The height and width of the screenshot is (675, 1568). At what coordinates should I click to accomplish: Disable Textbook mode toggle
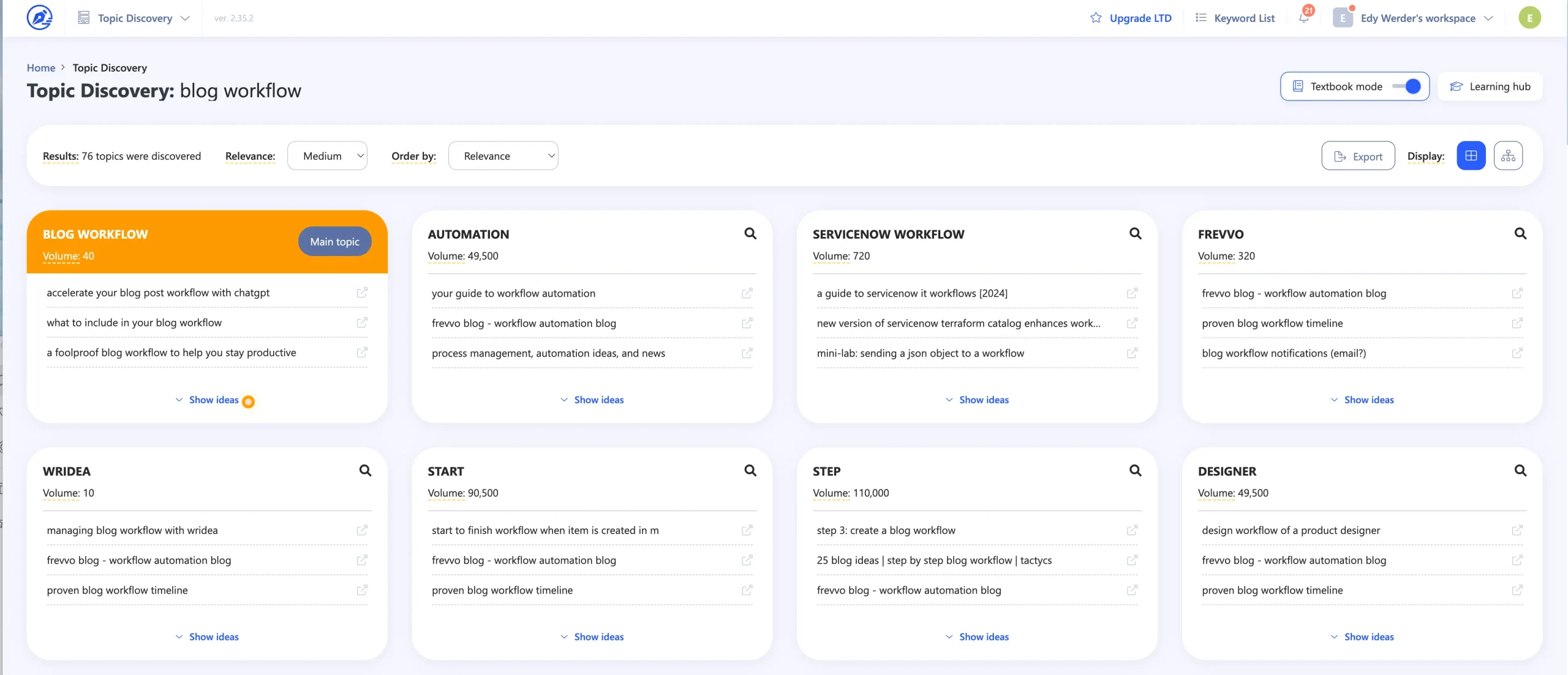1406,86
